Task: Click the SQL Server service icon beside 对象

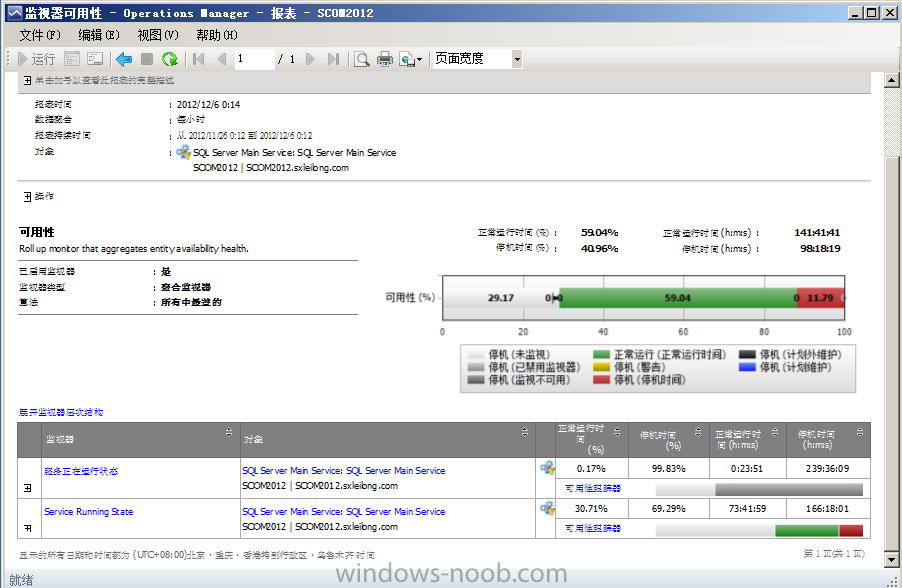Action: [184, 152]
